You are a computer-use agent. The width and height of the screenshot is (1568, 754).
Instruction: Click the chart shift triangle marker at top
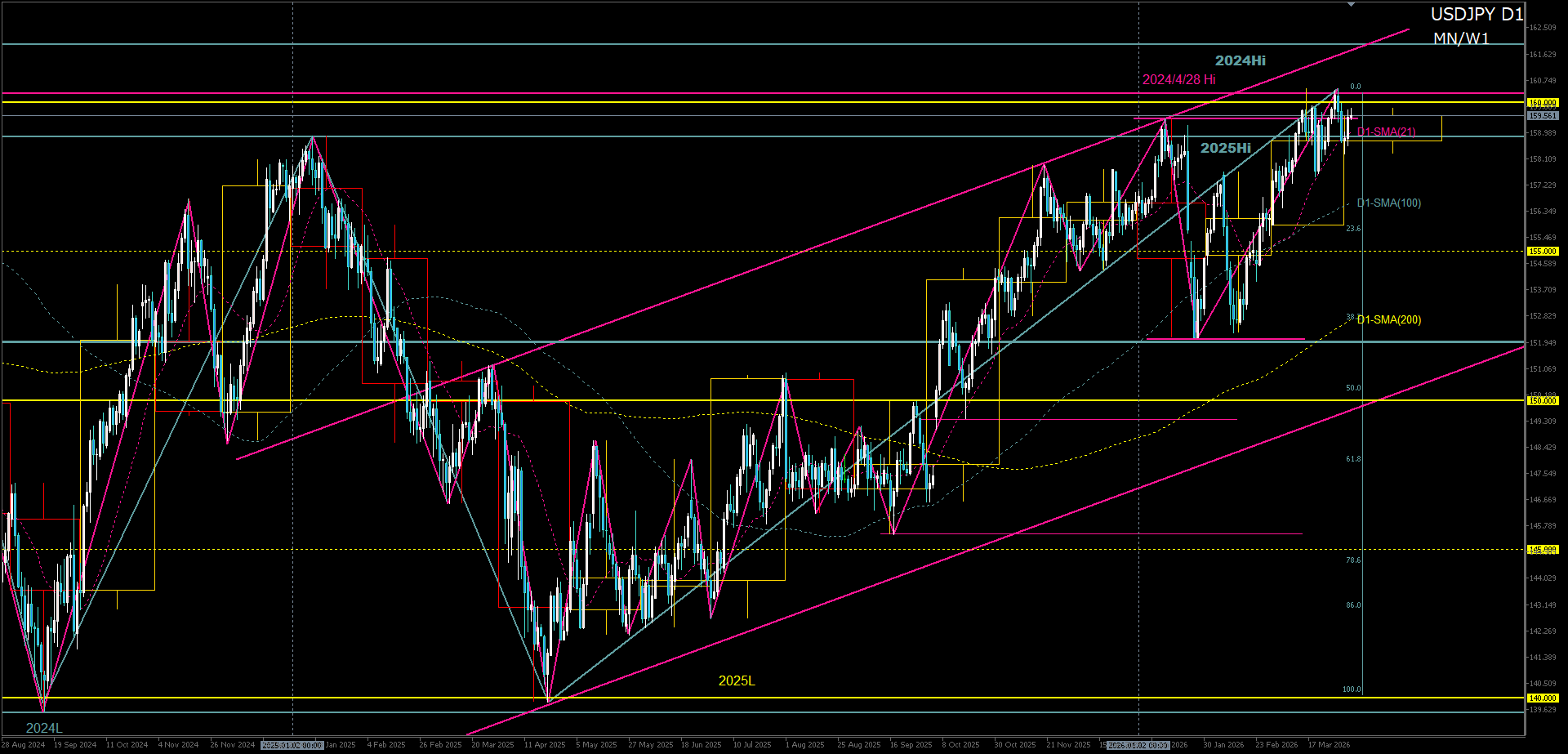(1352, 5)
